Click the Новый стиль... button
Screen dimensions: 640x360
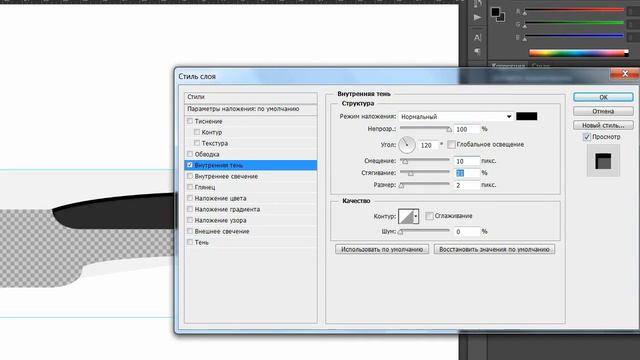tap(603, 125)
